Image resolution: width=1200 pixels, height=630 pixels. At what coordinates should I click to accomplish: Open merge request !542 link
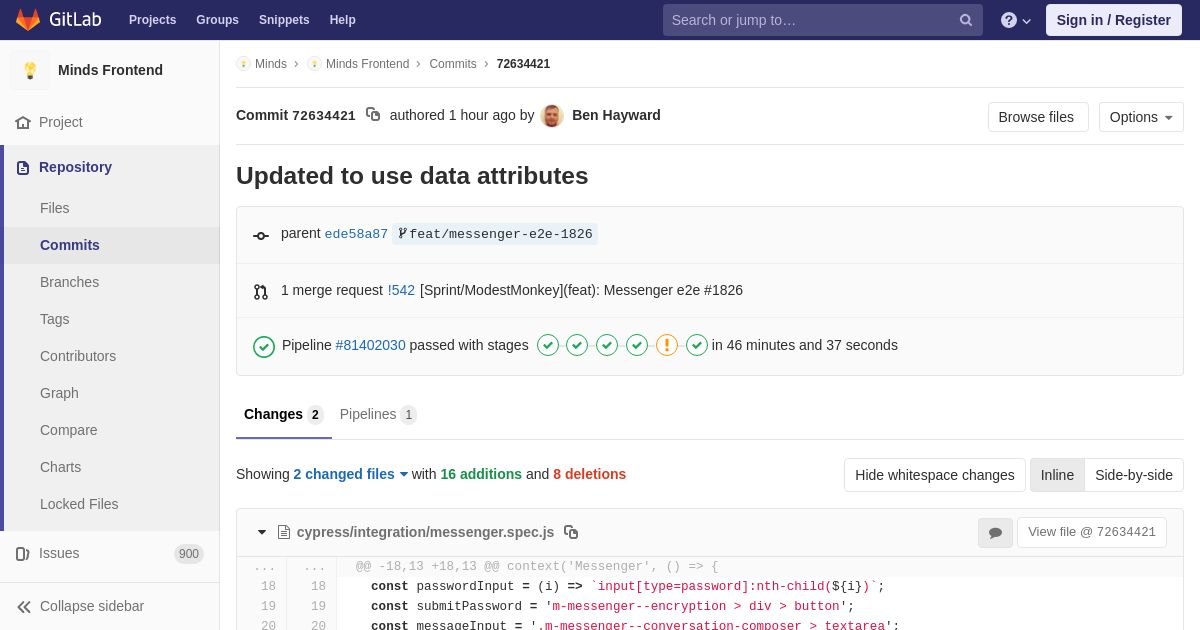(x=401, y=290)
